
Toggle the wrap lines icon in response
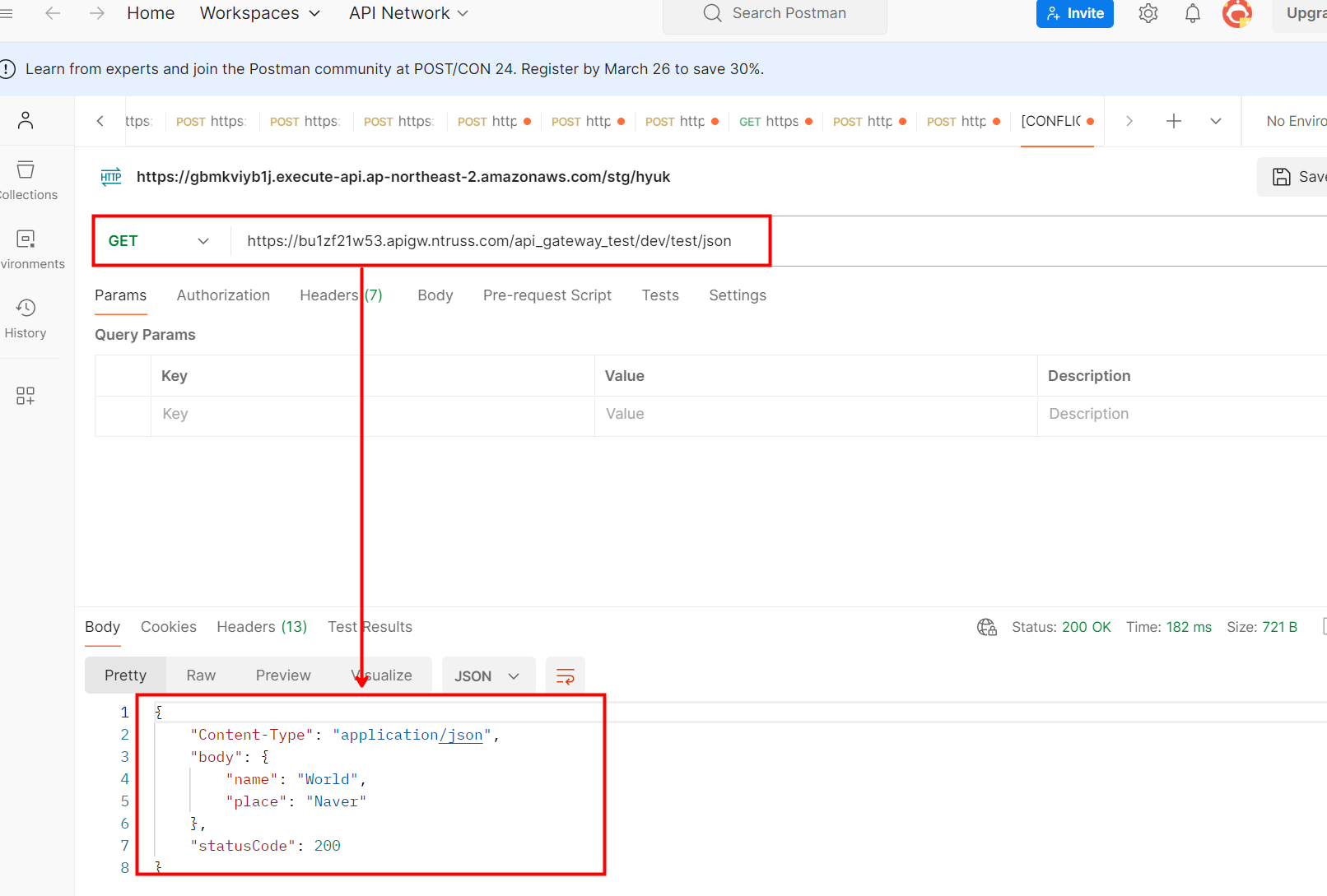tap(566, 676)
